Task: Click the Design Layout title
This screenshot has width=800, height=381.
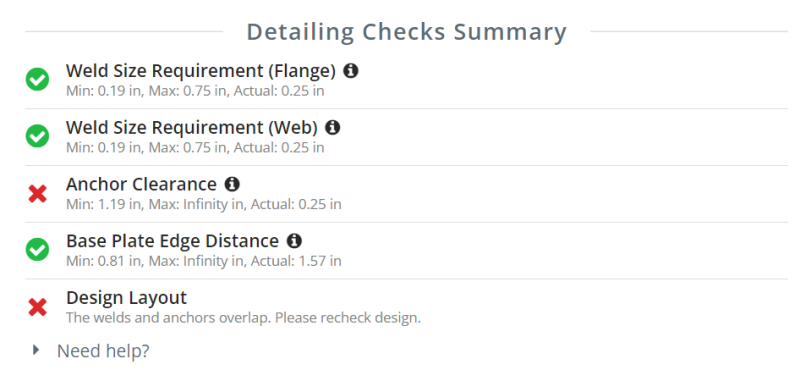Action: point(127,298)
